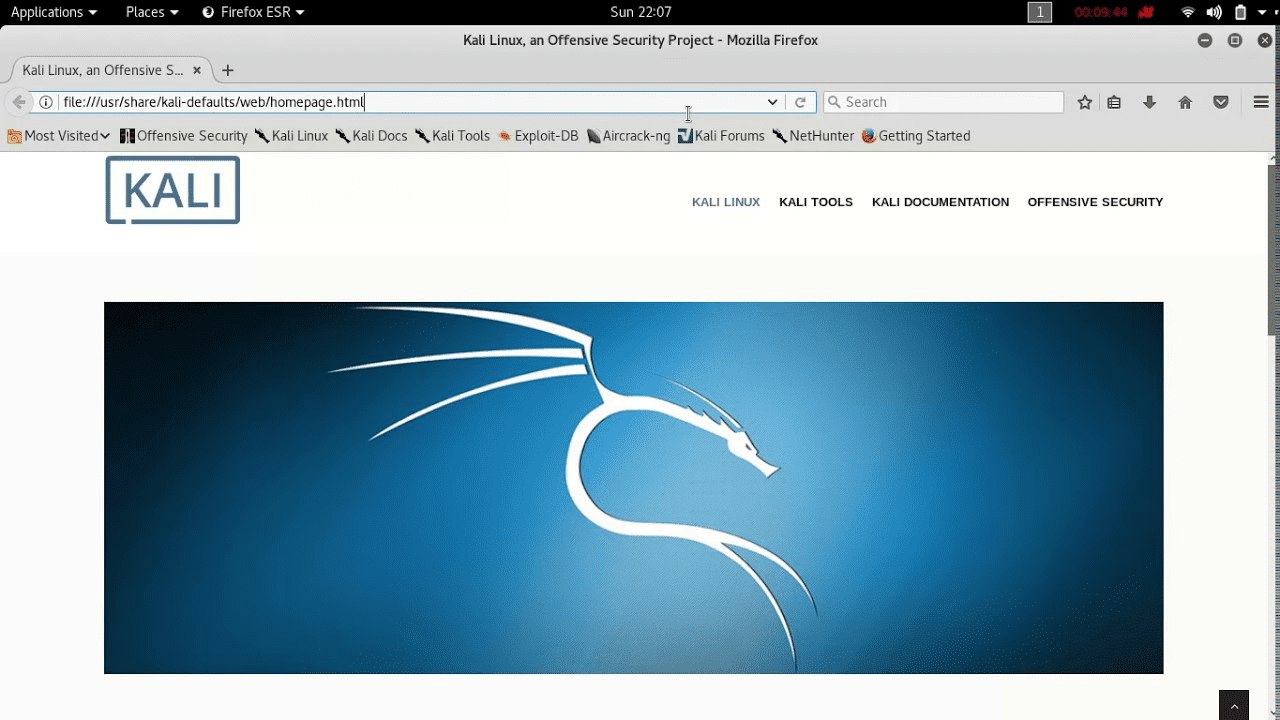This screenshot has height=720, width=1280.
Task: Open the Wi-Fi network indicator
Action: point(1188,12)
